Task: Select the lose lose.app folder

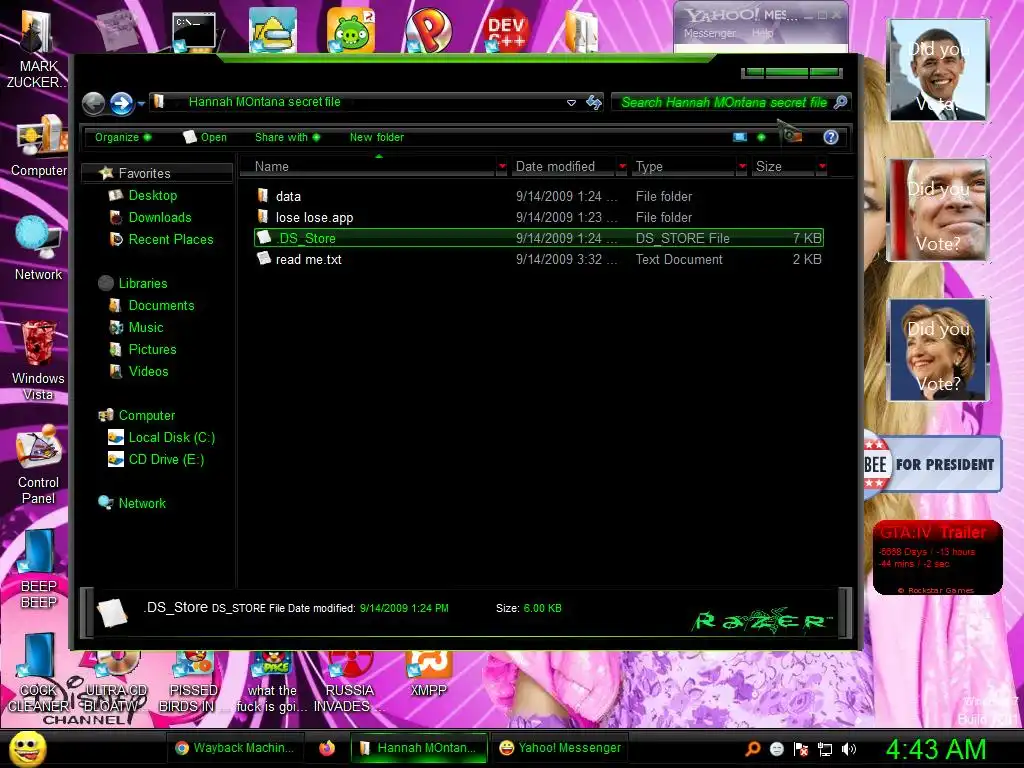Action: click(539, 217)
